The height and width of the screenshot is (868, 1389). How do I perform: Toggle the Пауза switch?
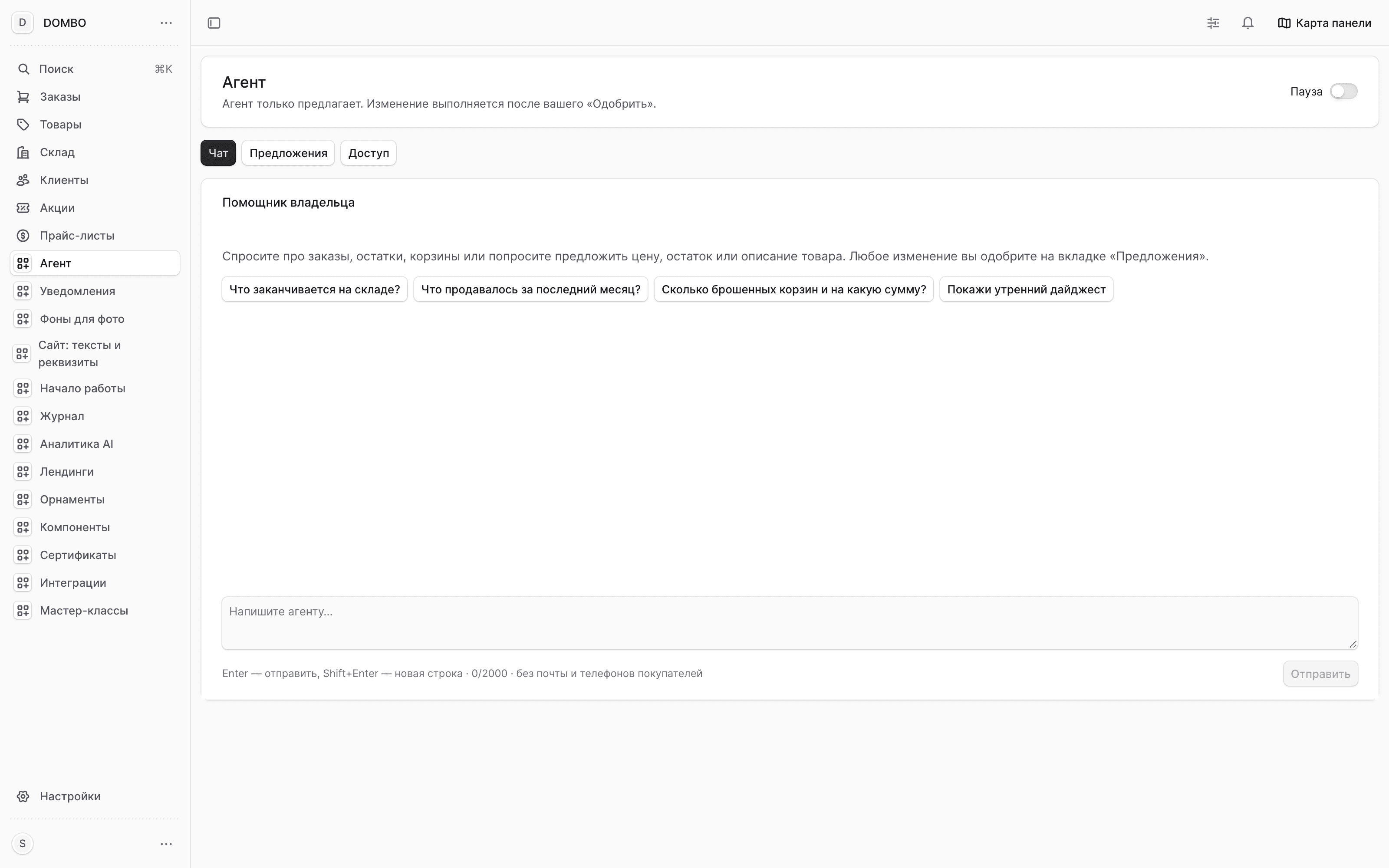tap(1344, 91)
